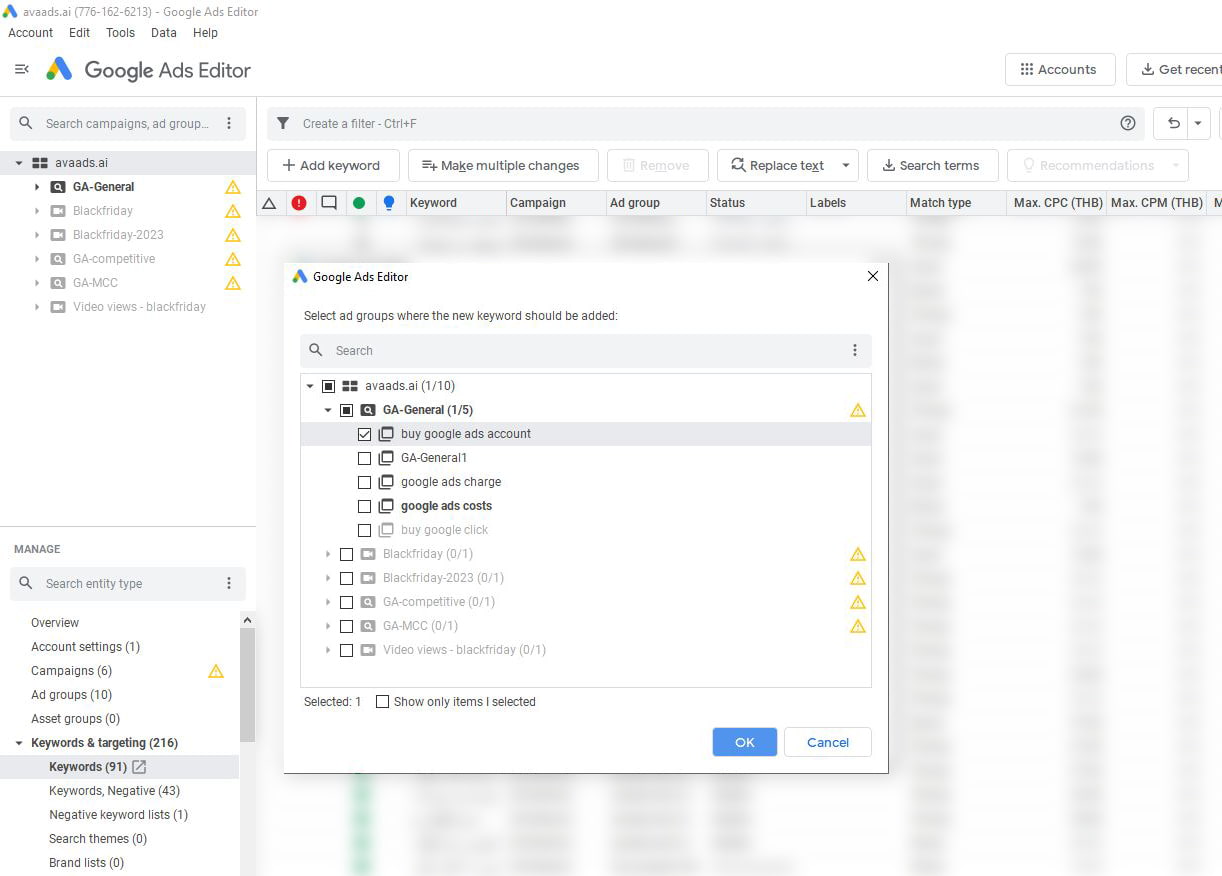
Task: Open the Accounts manager button
Action: pos(1060,69)
